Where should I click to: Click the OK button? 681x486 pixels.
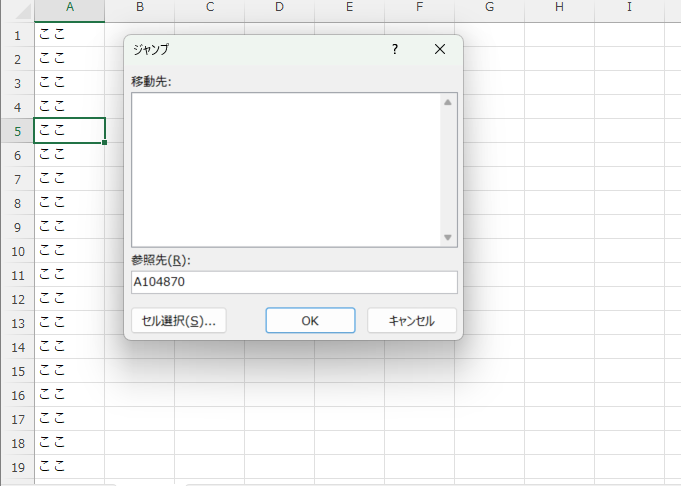coord(310,321)
